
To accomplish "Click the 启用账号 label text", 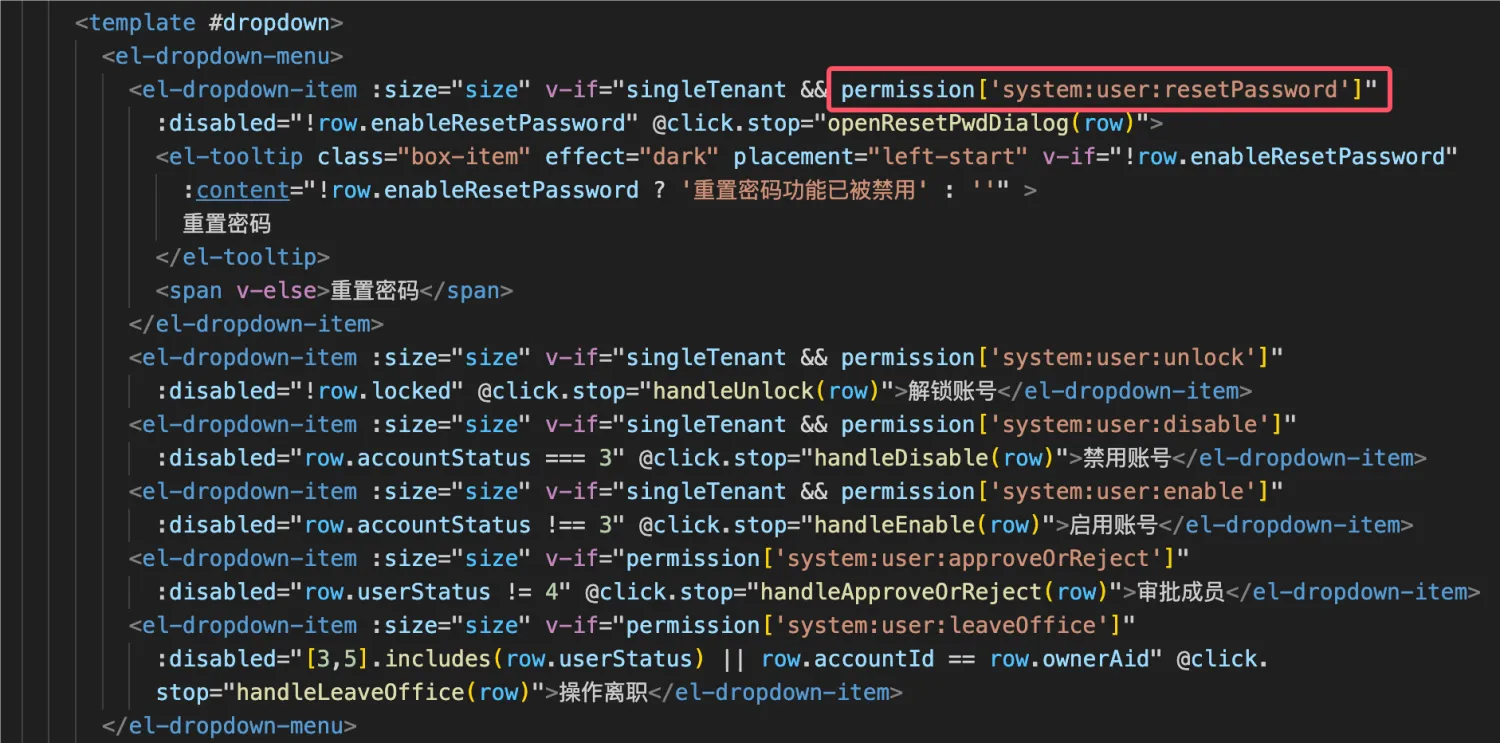I will point(1113,525).
